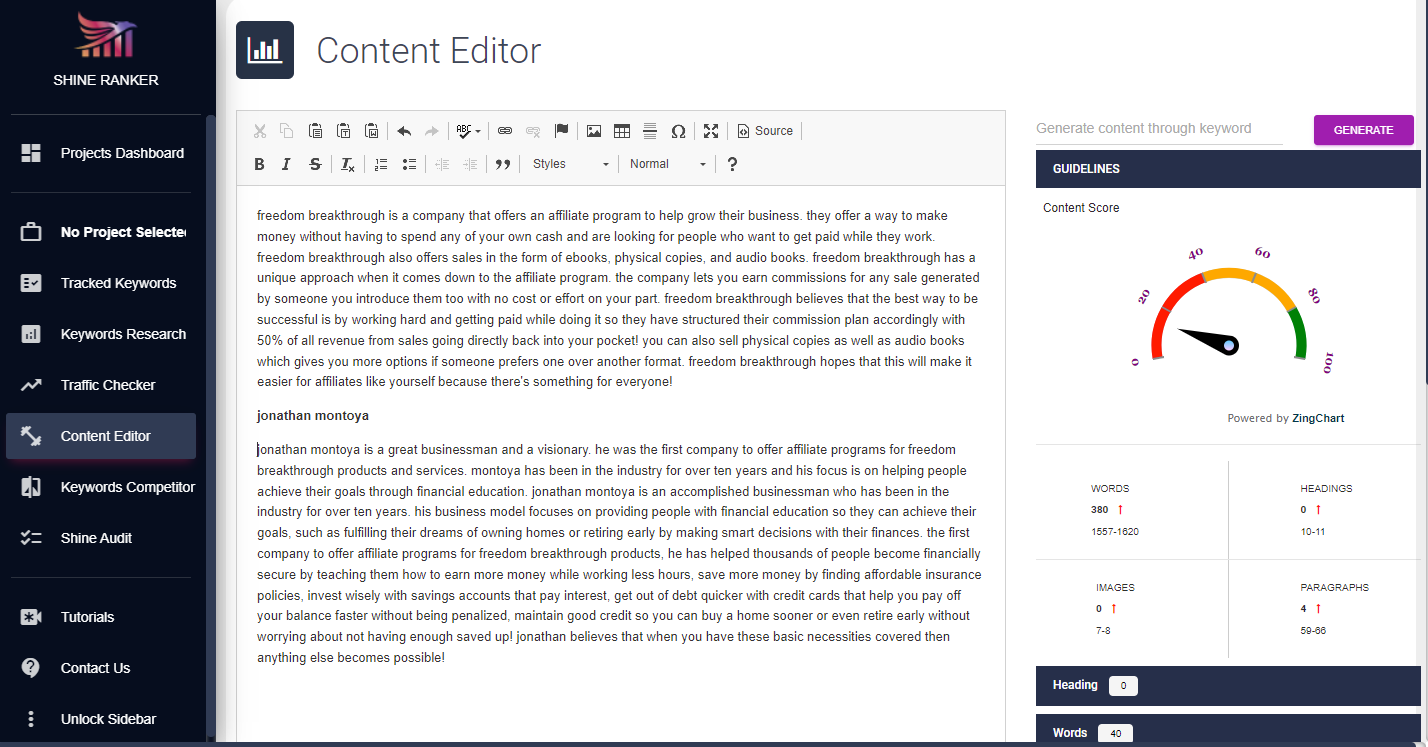This screenshot has width=1428, height=747.
Task: Expand the Heading section bar
Action: pyautogui.click(x=1228, y=685)
